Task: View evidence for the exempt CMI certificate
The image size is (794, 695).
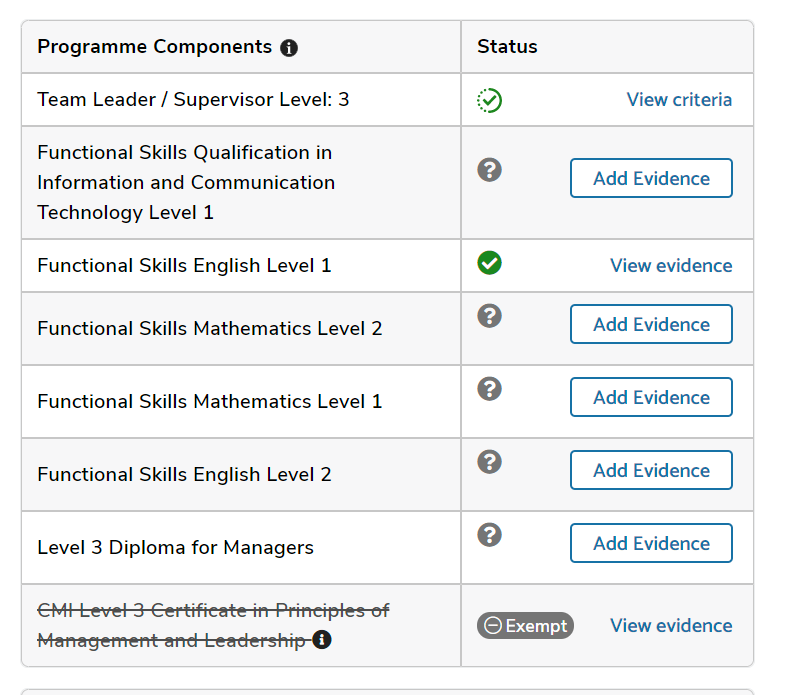Action: click(671, 626)
